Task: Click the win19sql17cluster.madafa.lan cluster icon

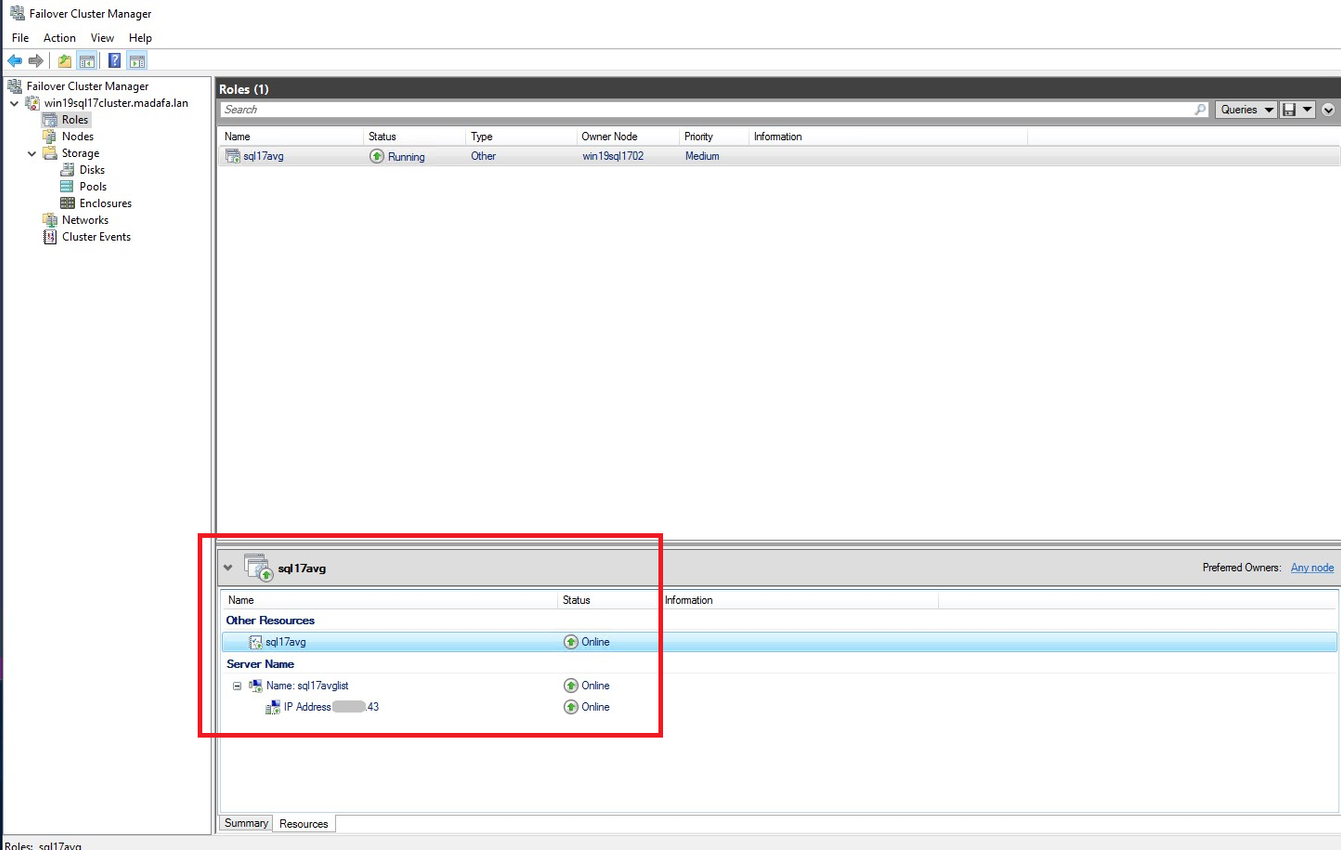Action: point(32,103)
